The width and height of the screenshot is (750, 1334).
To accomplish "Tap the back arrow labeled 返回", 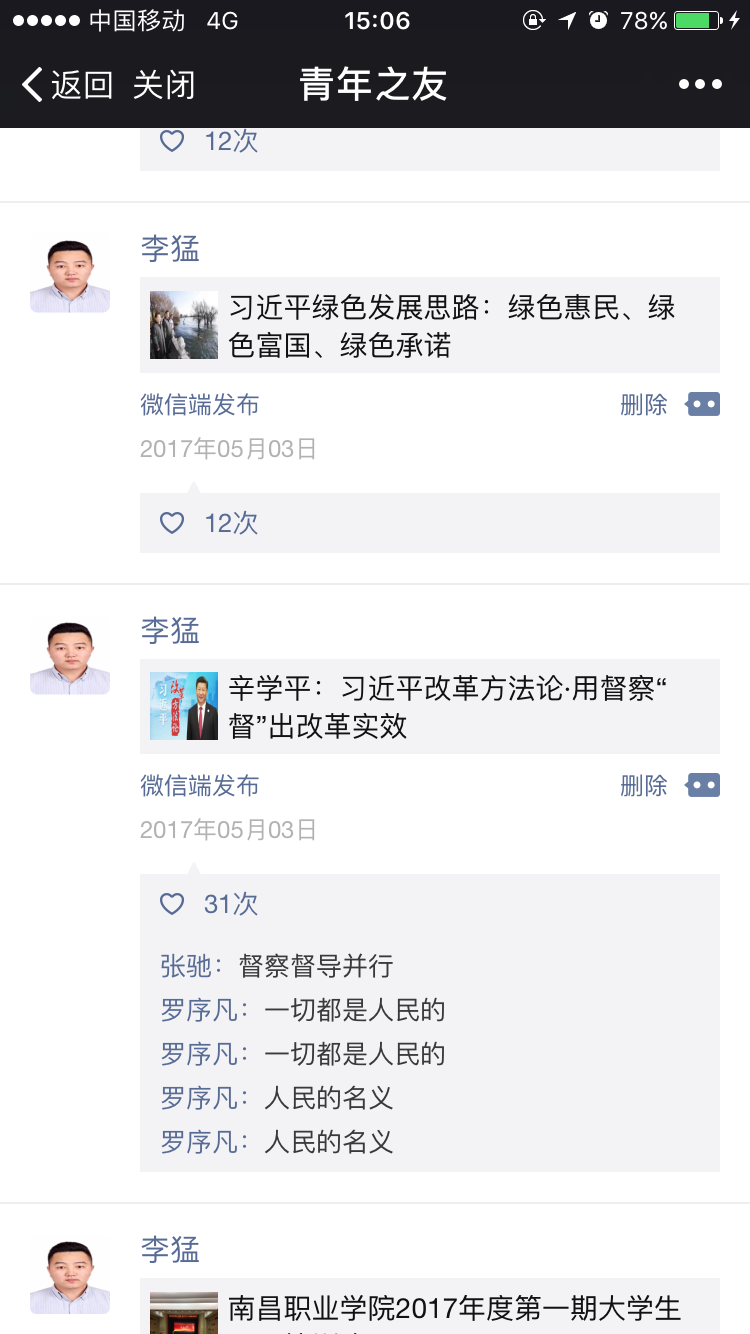I will [x=67, y=86].
